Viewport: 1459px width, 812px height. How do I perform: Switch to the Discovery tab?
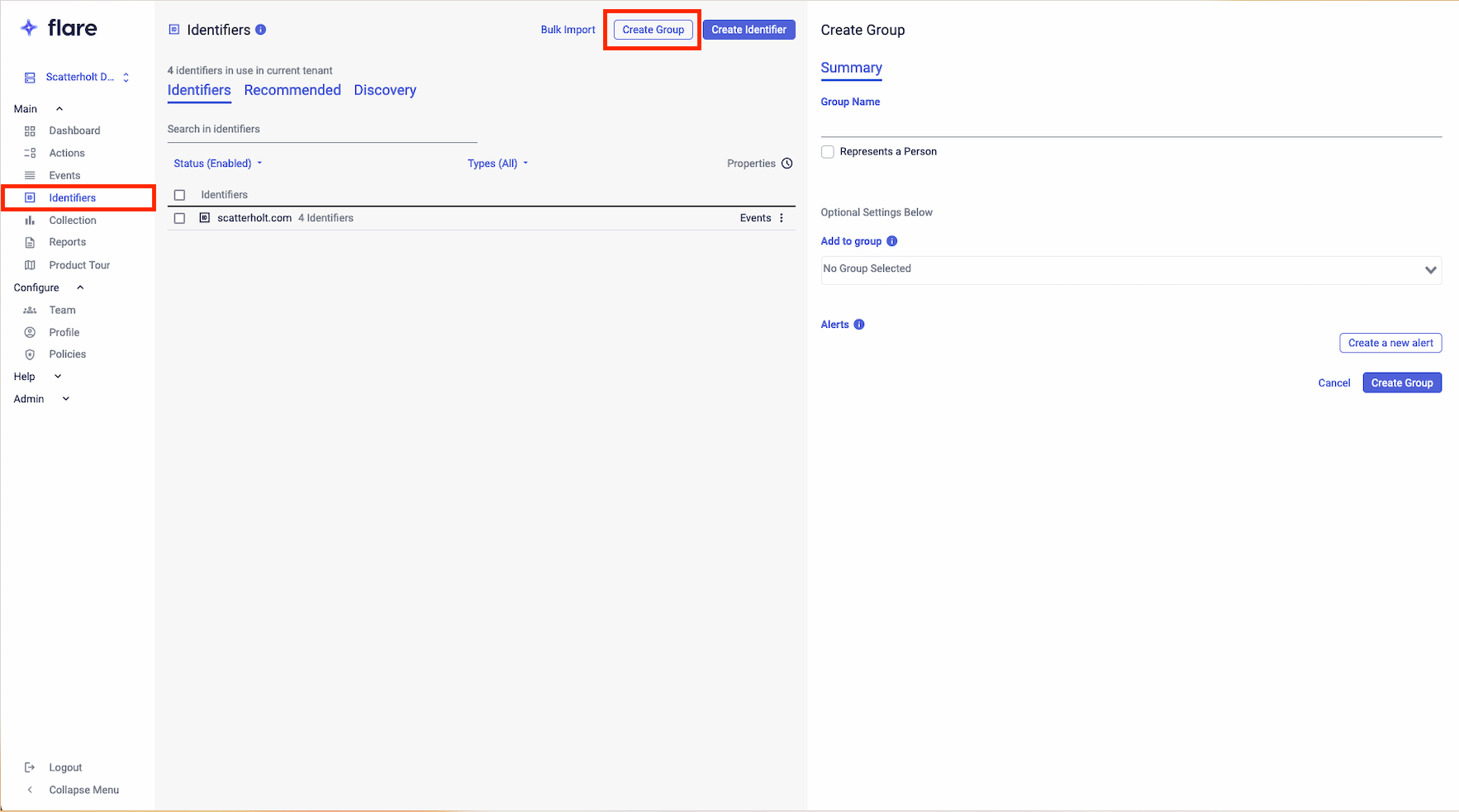click(x=385, y=90)
